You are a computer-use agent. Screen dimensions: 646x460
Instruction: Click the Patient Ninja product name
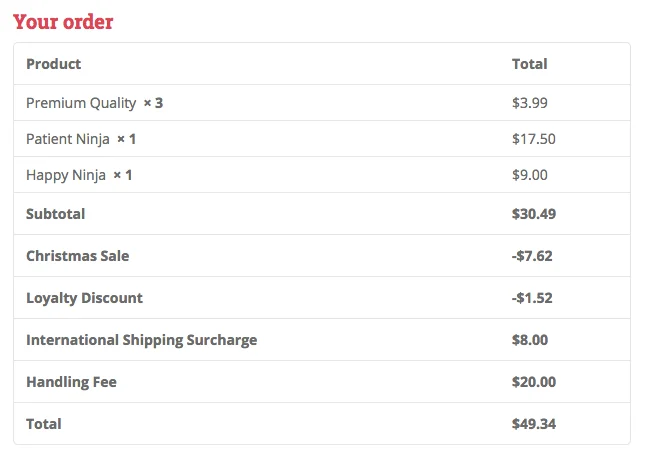[x=68, y=139]
